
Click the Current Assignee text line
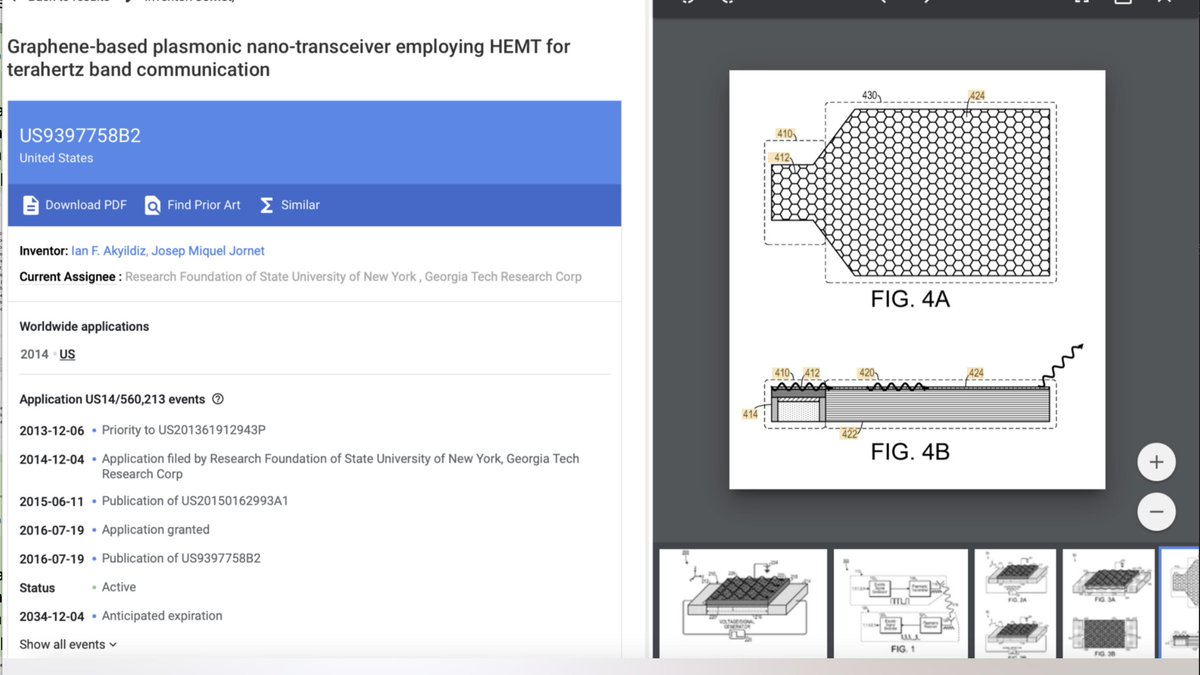tap(300, 277)
